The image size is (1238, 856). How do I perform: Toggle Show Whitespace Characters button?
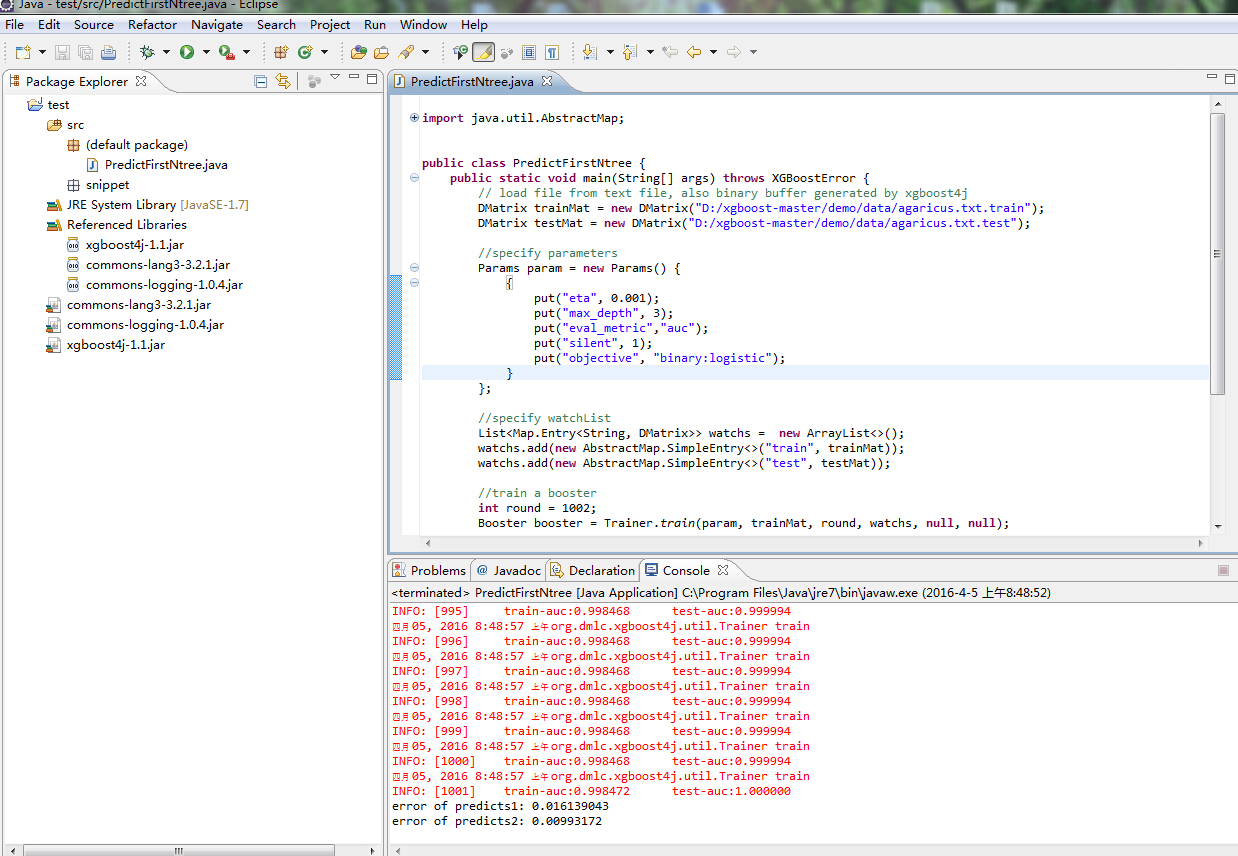pyautogui.click(x=551, y=52)
